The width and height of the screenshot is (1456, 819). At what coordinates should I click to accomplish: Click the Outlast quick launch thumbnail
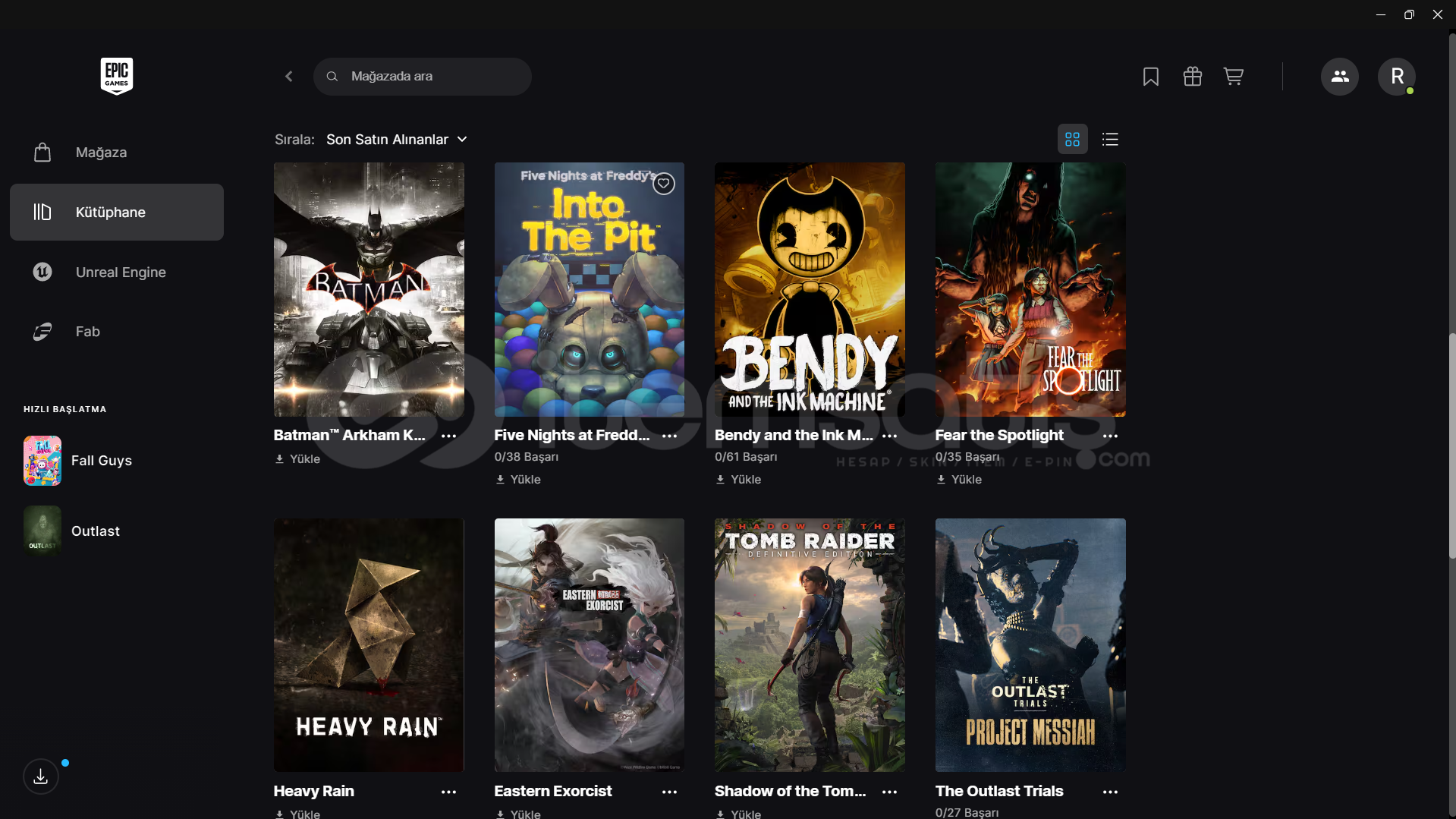pos(42,531)
